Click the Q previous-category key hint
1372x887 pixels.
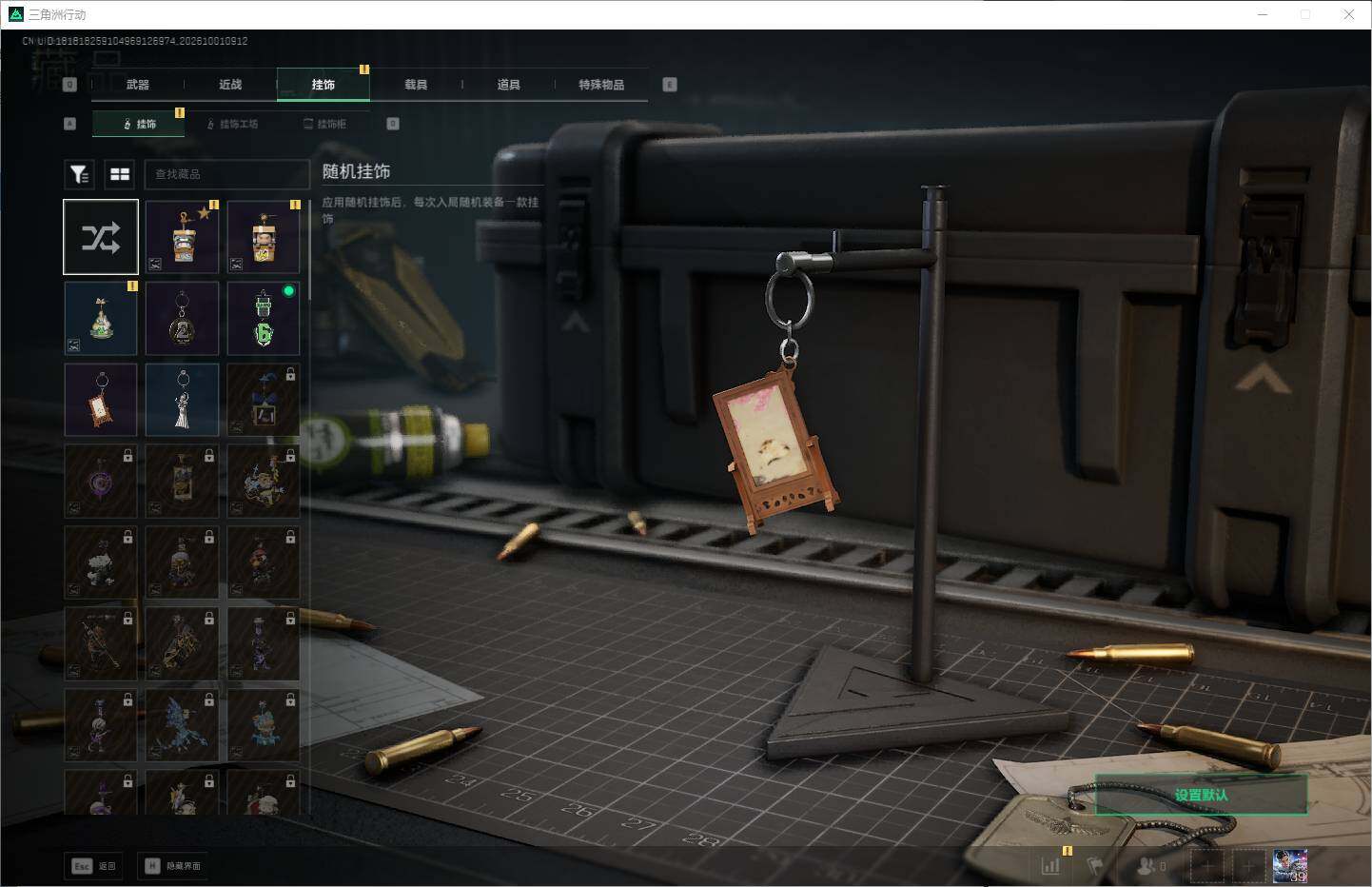[x=69, y=85]
